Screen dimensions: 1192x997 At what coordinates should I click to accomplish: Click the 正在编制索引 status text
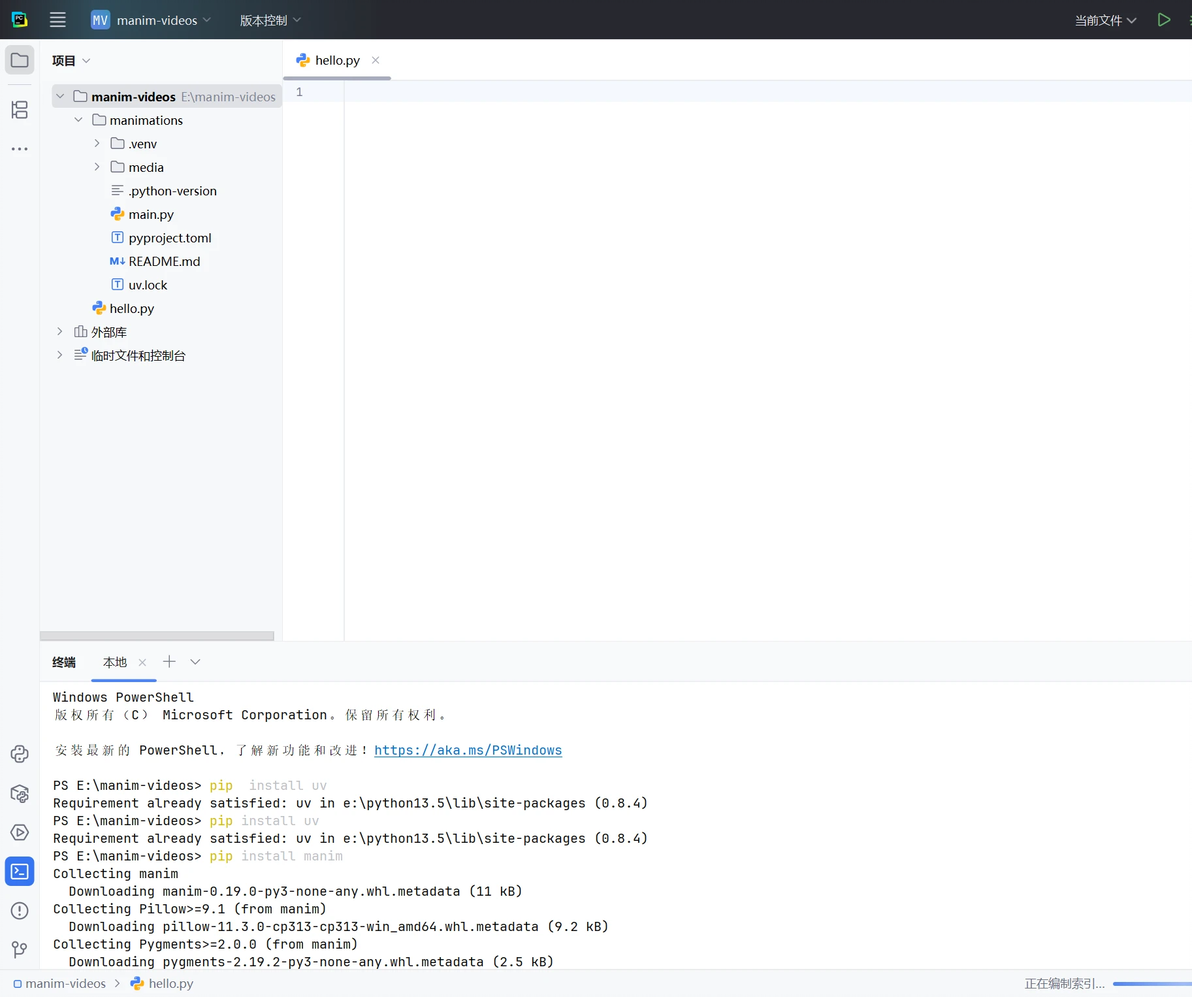click(1064, 983)
